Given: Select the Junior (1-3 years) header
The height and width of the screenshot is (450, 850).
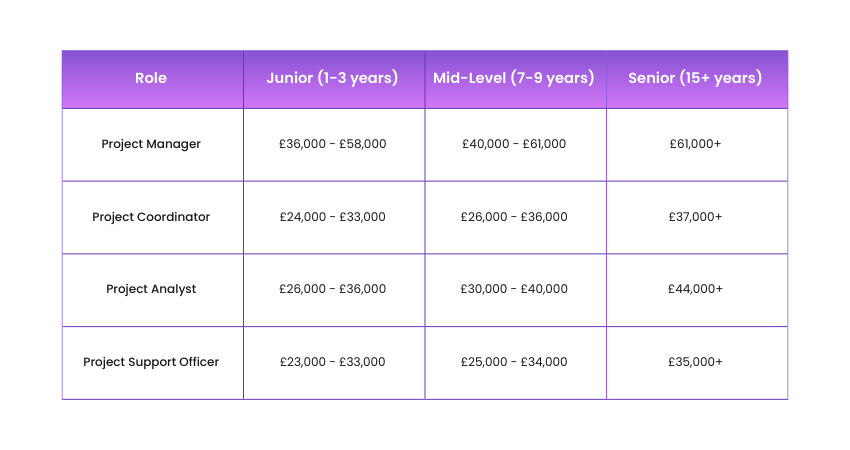Looking at the screenshot, I should (x=332, y=78).
